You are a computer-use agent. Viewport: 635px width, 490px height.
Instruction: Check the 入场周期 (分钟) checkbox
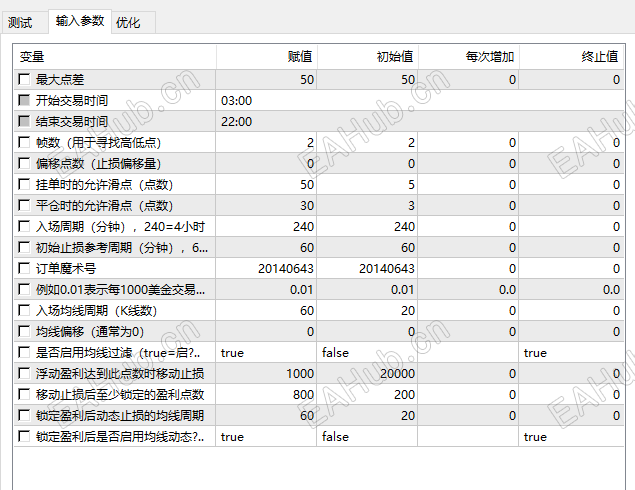click(x=24, y=226)
